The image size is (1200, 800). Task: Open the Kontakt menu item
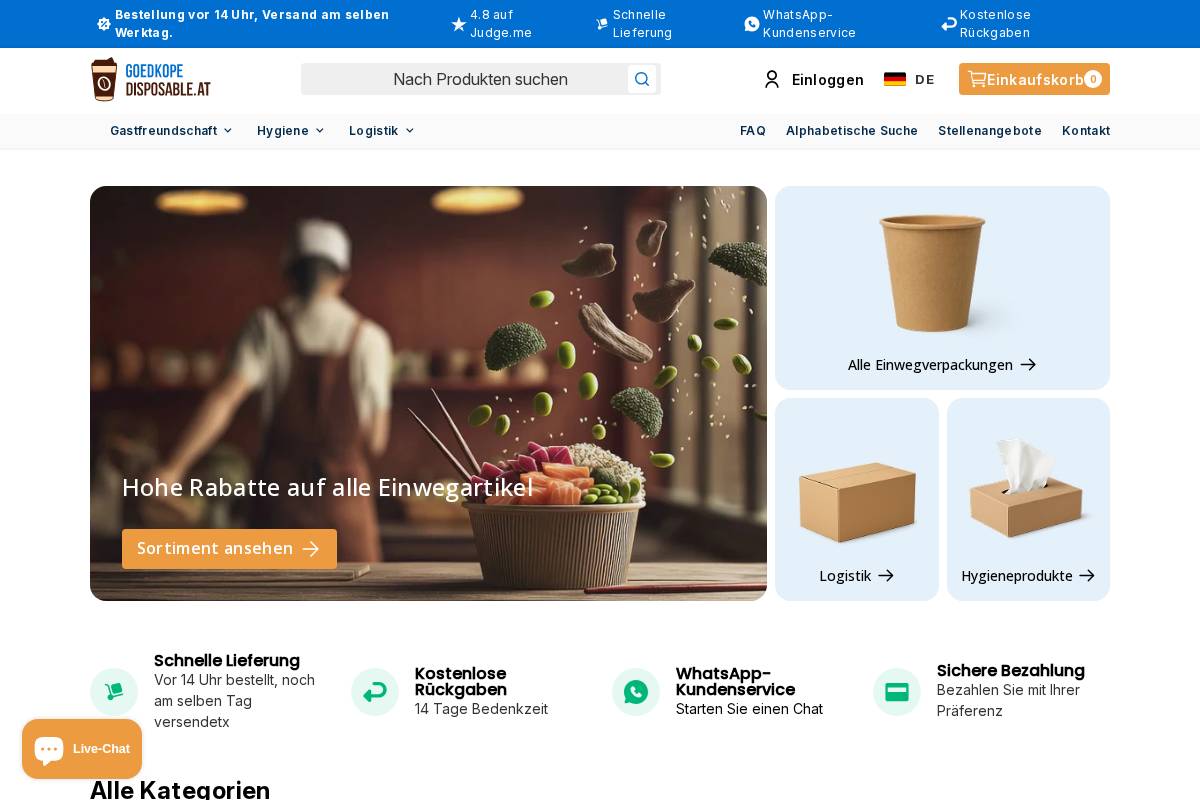[x=1086, y=130]
